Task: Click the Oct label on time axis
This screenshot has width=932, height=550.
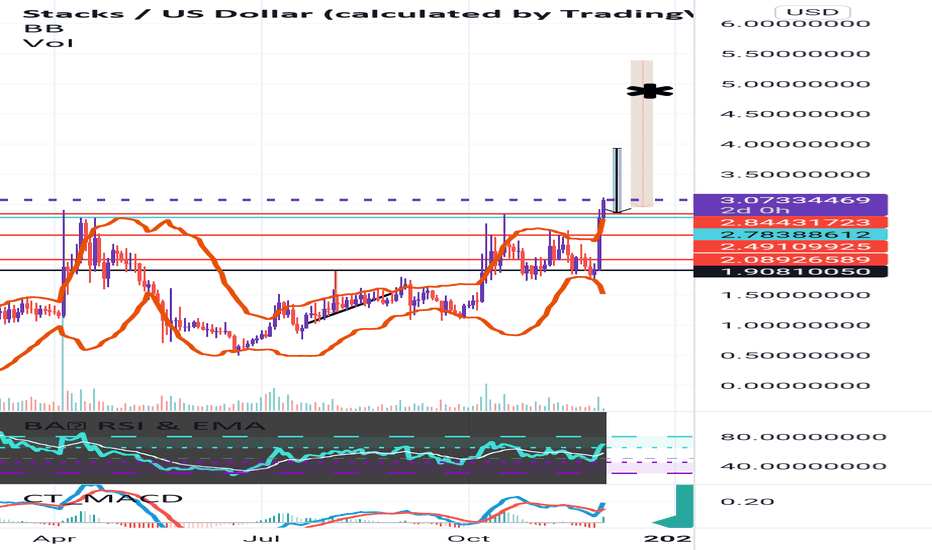Action: pyautogui.click(x=469, y=539)
